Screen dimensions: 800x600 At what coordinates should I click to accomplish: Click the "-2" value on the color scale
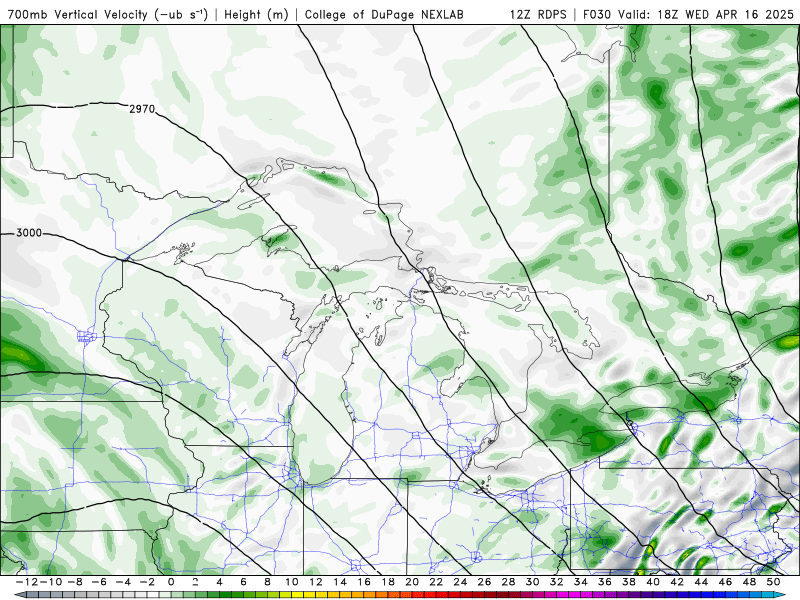tap(147, 582)
